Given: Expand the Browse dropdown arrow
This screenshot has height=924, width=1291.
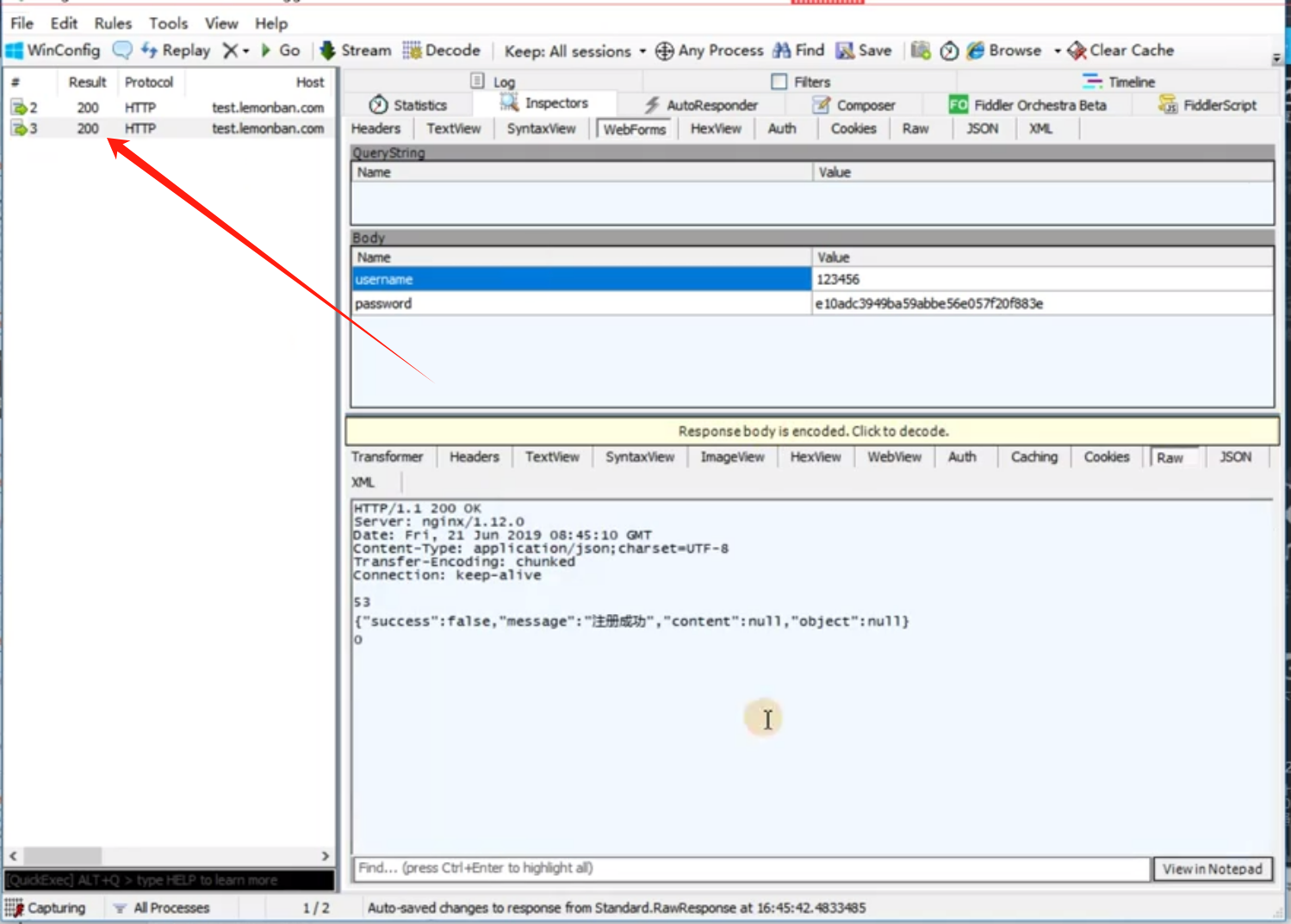Looking at the screenshot, I should (x=1057, y=51).
